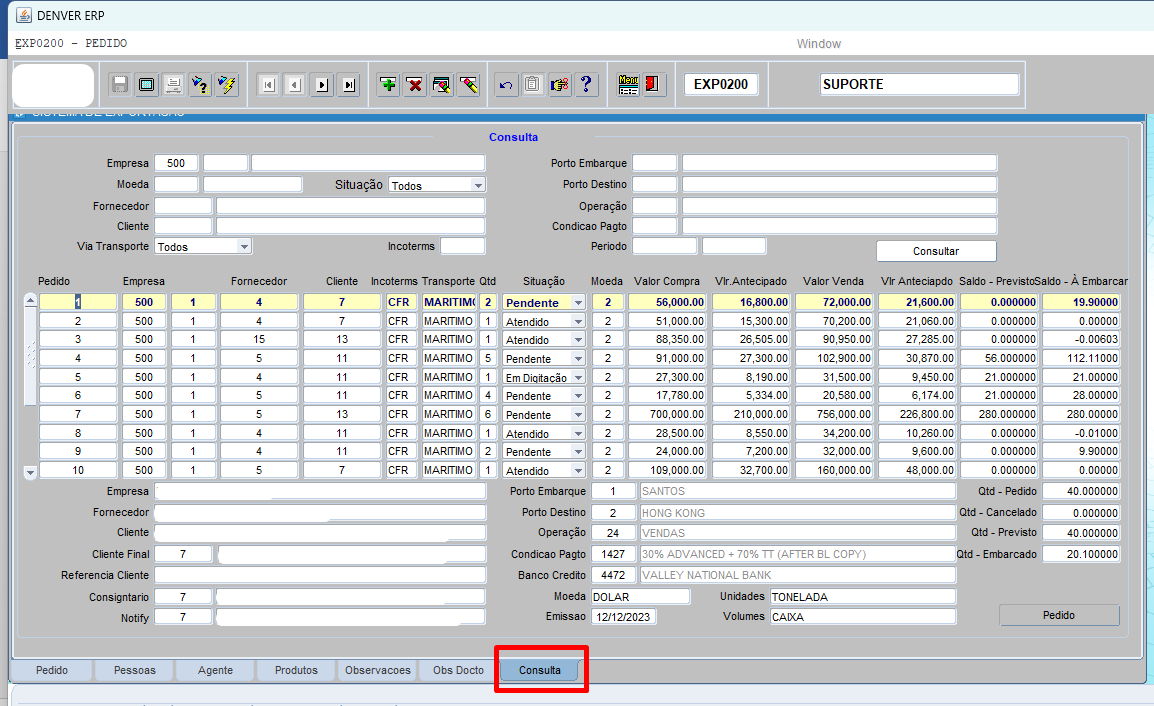1154x706 pixels.
Task: Click the red door exit icon
Action: point(654,85)
